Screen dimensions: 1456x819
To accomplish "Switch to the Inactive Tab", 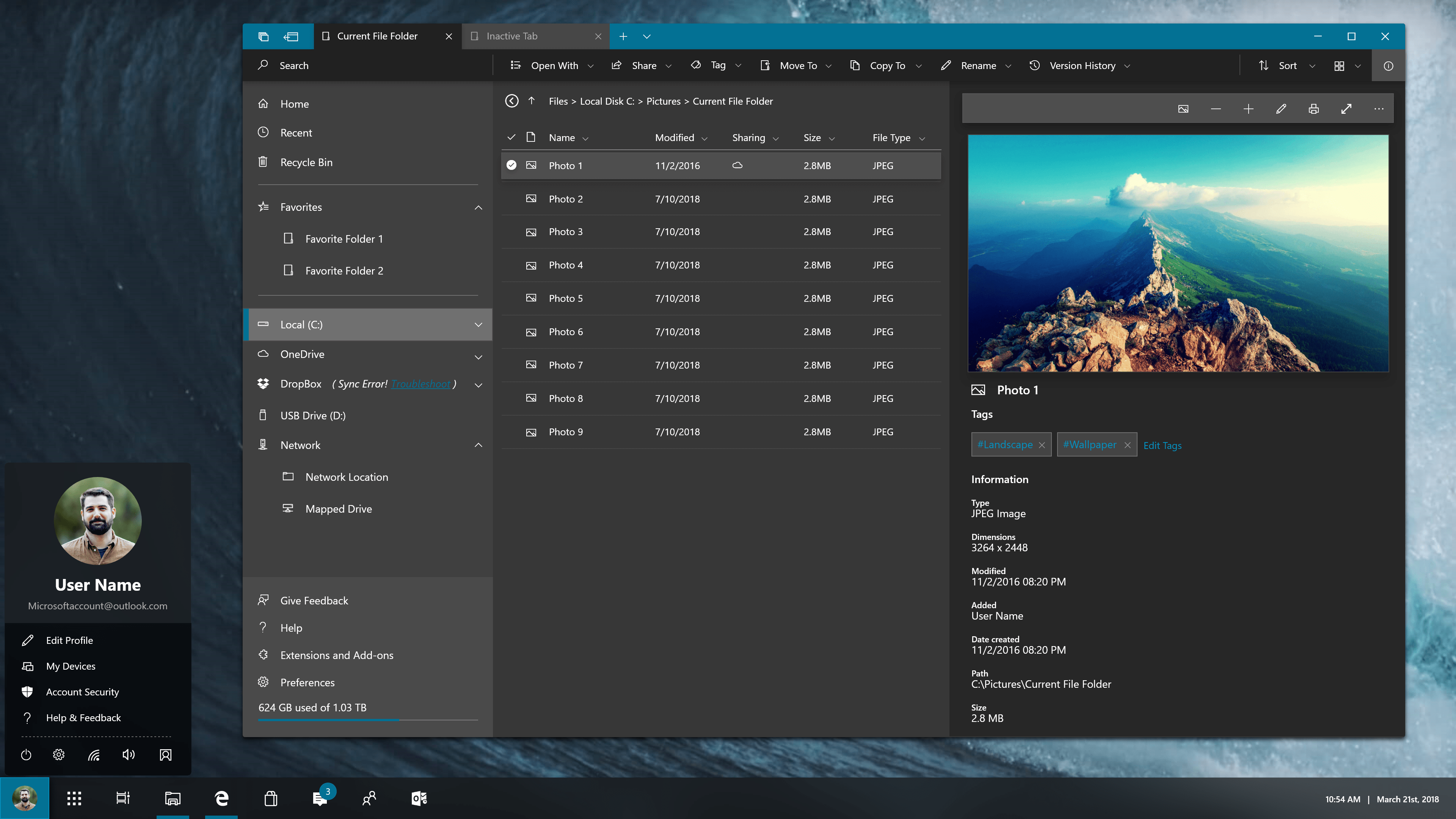I will (x=511, y=36).
